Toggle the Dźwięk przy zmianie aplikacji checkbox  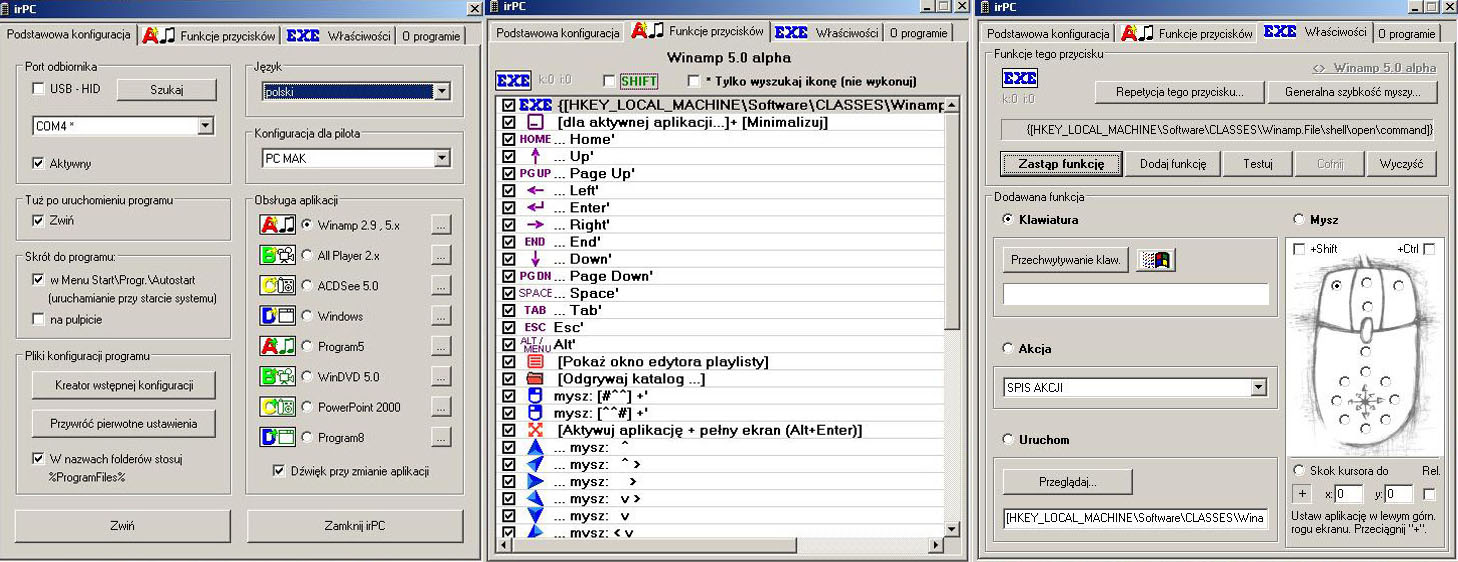(x=279, y=471)
